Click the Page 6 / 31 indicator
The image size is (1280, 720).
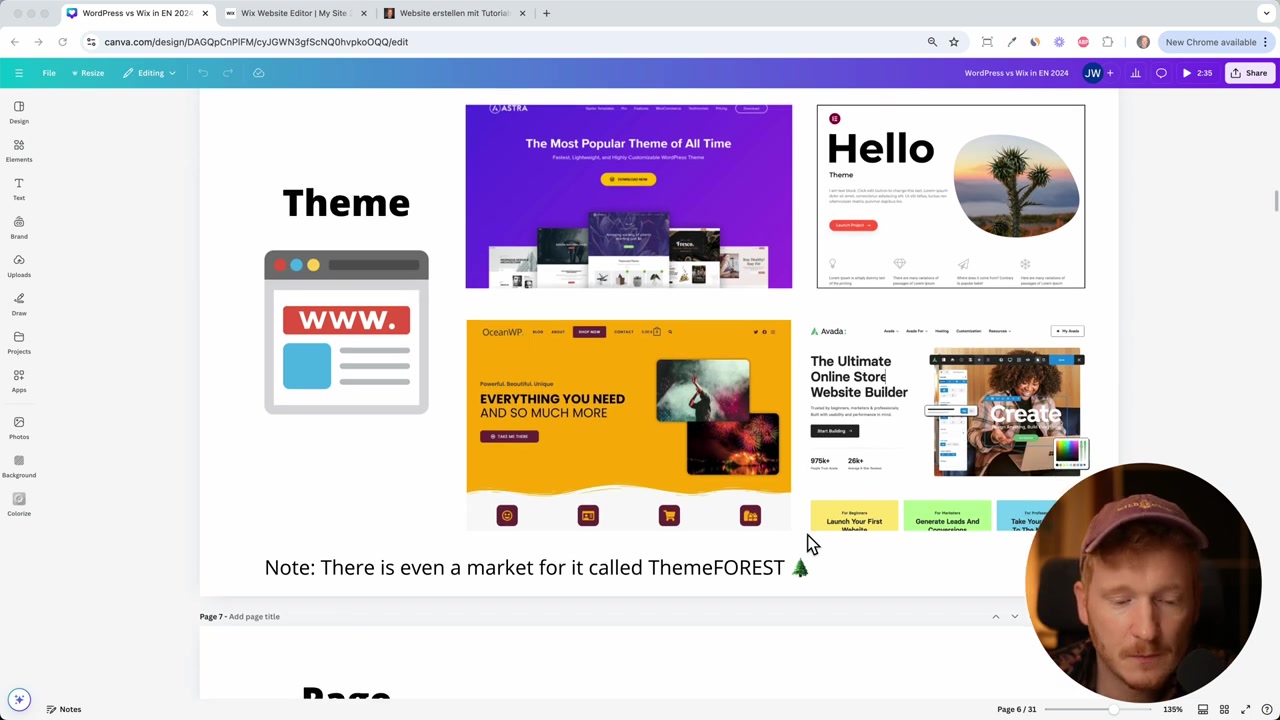tap(1016, 709)
